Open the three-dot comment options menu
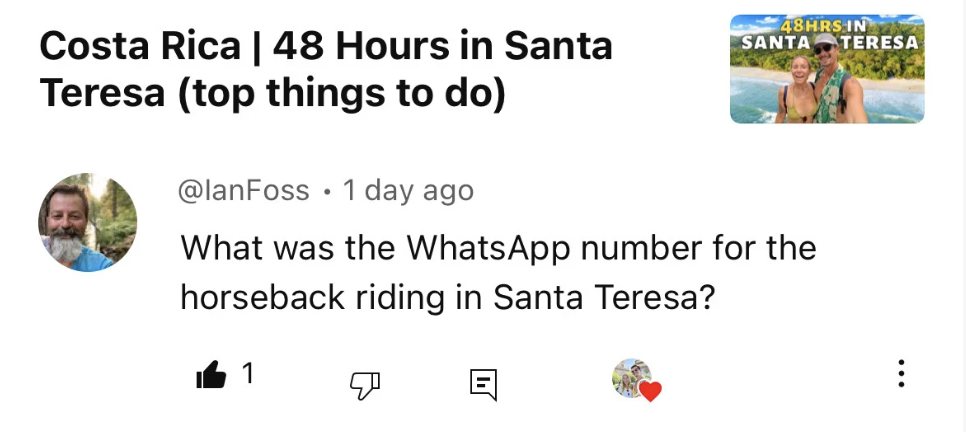Image resolution: width=966 pixels, height=432 pixels. click(x=901, y=374)
